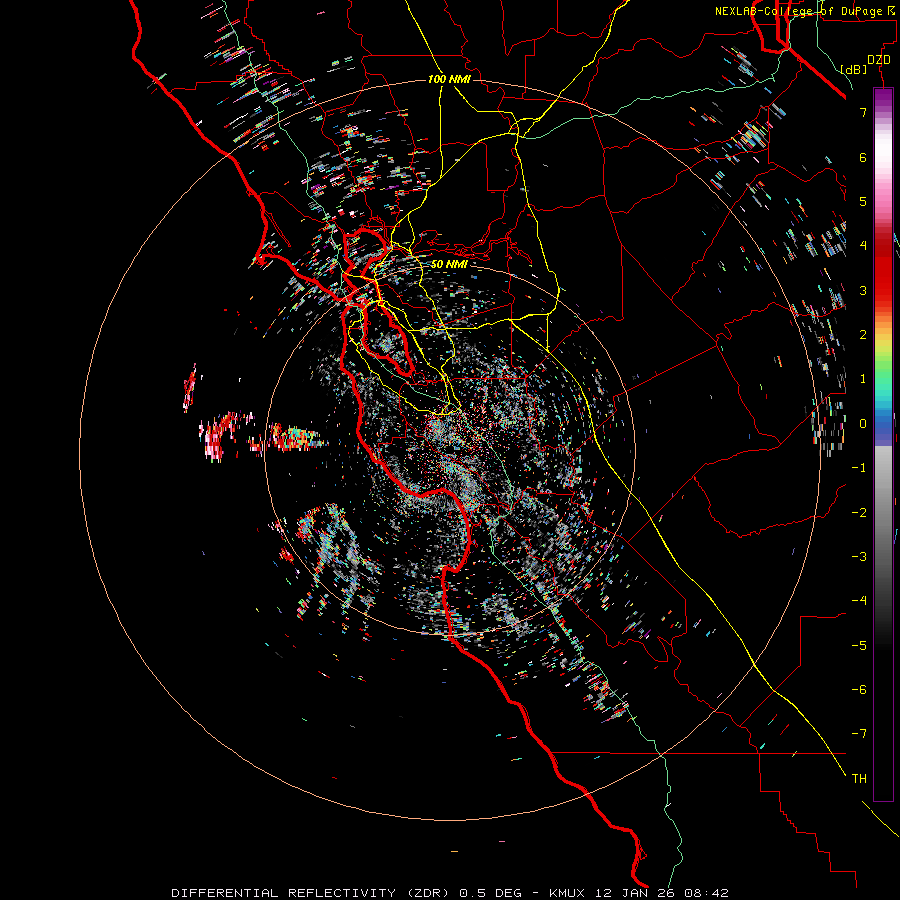This screenshot has width=900, height=900.
Task: Click the "7" value on the dB scale
Action: click(x=863, y=112)
